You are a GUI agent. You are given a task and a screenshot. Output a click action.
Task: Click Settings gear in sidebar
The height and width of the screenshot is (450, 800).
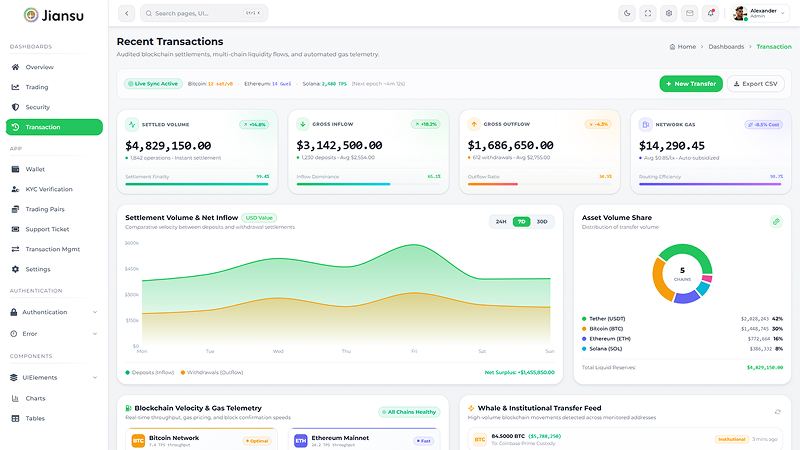coord(15,269)
